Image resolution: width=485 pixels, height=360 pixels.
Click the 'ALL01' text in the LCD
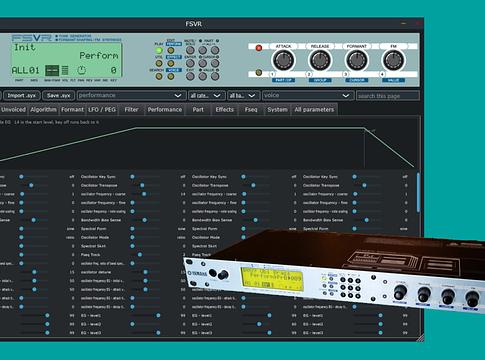coord(26,71)
